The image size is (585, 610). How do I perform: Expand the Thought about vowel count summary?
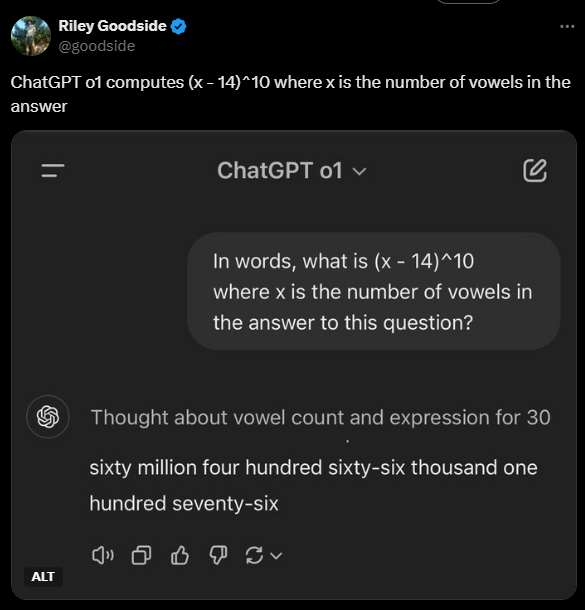click(x=321, y=417)
